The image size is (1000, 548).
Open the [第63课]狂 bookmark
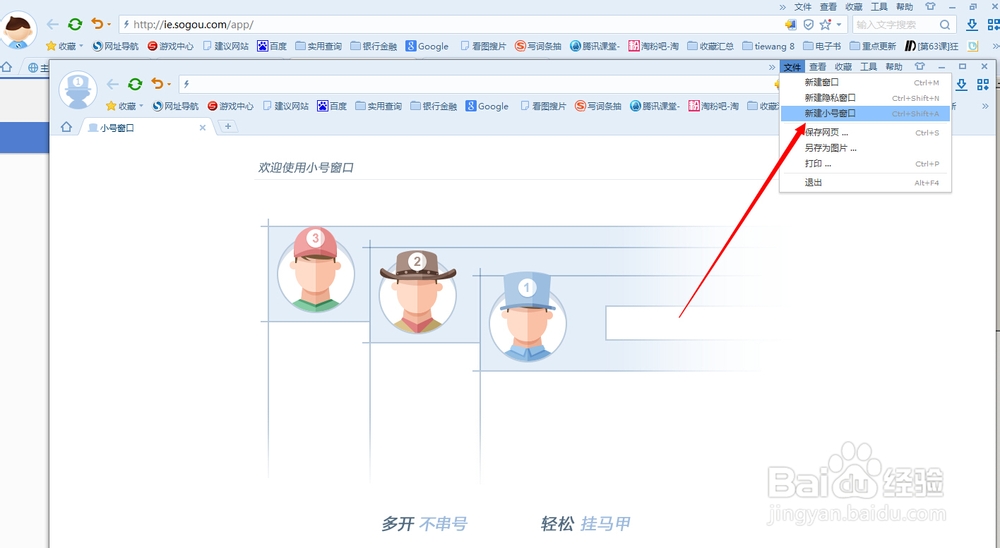932,46
